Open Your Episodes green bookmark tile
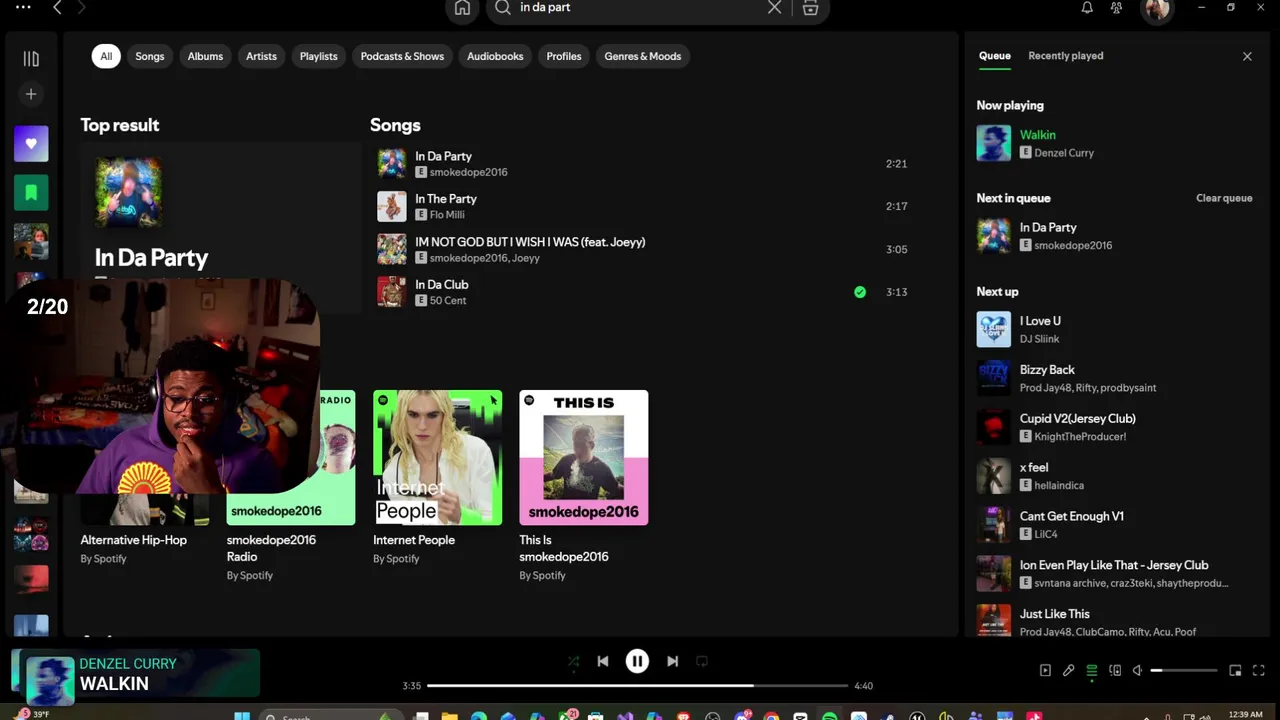The image size is (1280, 720). (x=31, y=192)
